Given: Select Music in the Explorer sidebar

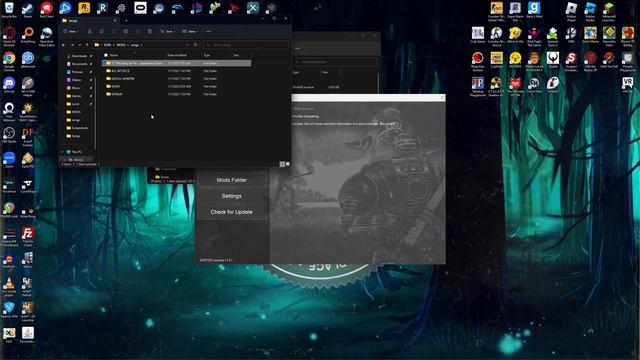Looking at the screenshot, I should (76, 88).
